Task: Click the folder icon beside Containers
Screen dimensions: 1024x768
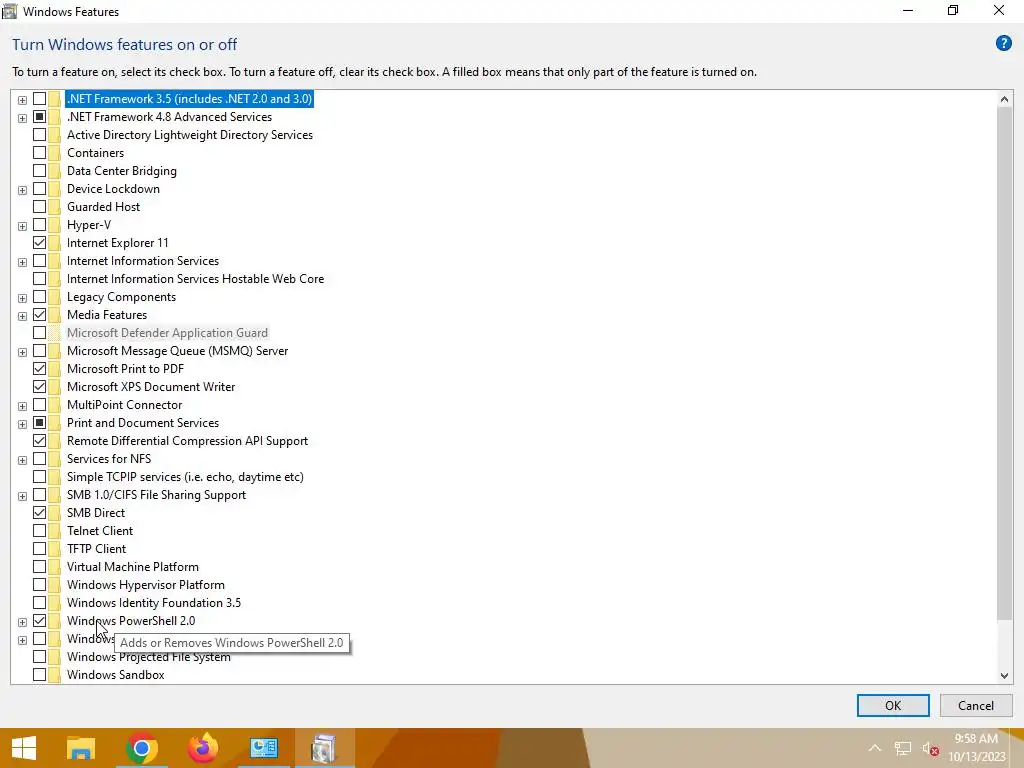Action: point(55,153)
